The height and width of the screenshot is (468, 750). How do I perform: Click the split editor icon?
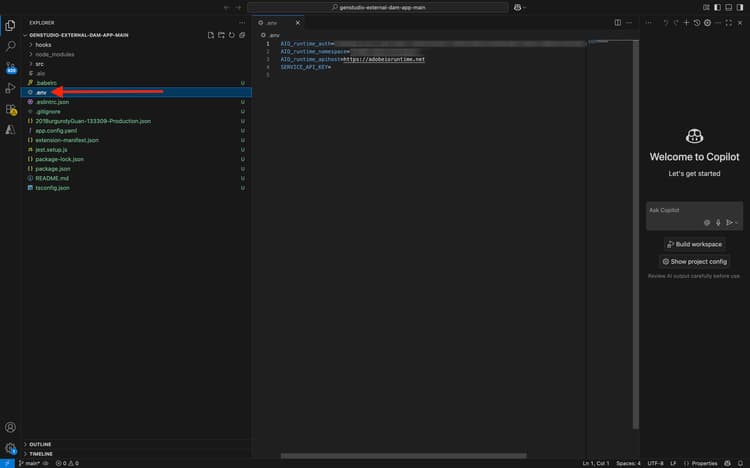pyautogui.click(x=616, y=22)
